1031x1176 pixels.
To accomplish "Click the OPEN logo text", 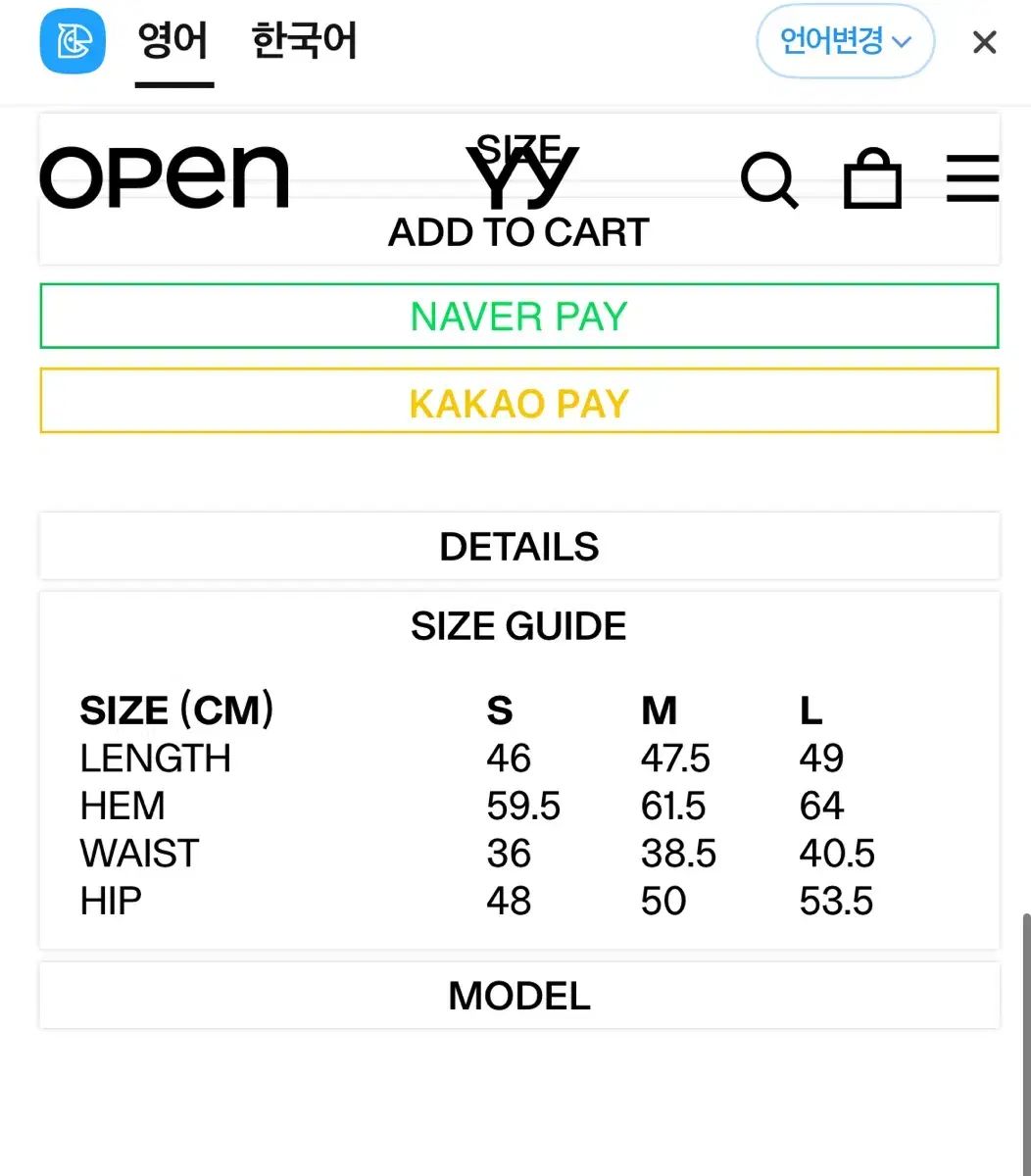I will pos(165,177).
